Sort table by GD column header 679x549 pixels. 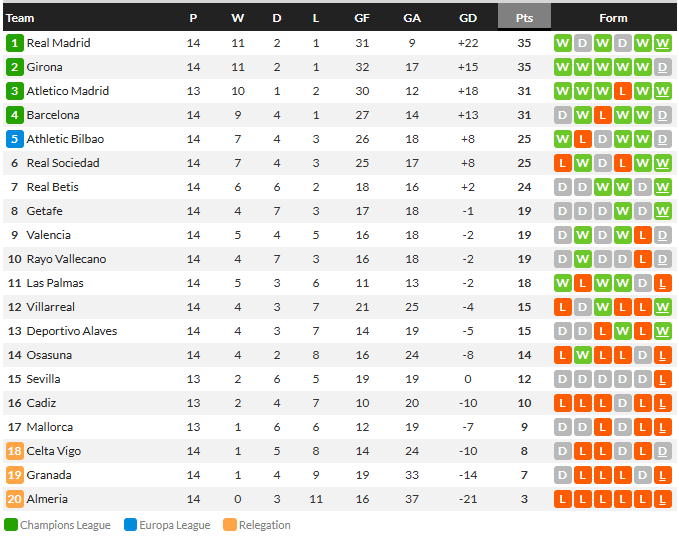(468, 18)
